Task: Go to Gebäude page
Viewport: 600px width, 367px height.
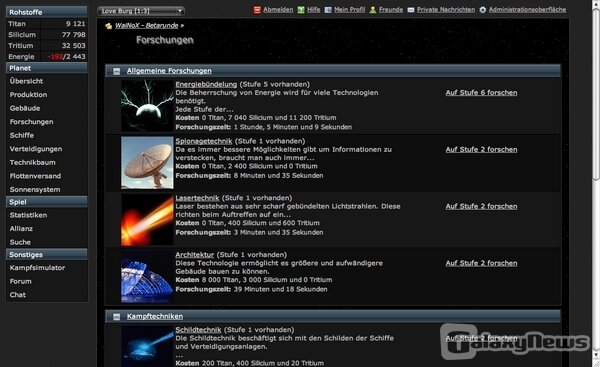Action: coord(25,108)
